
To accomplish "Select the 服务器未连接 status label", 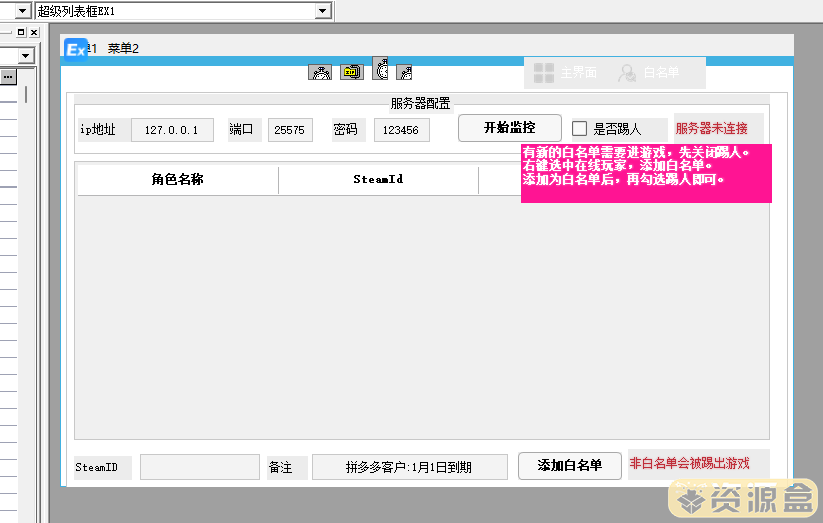I will (719, 128).
